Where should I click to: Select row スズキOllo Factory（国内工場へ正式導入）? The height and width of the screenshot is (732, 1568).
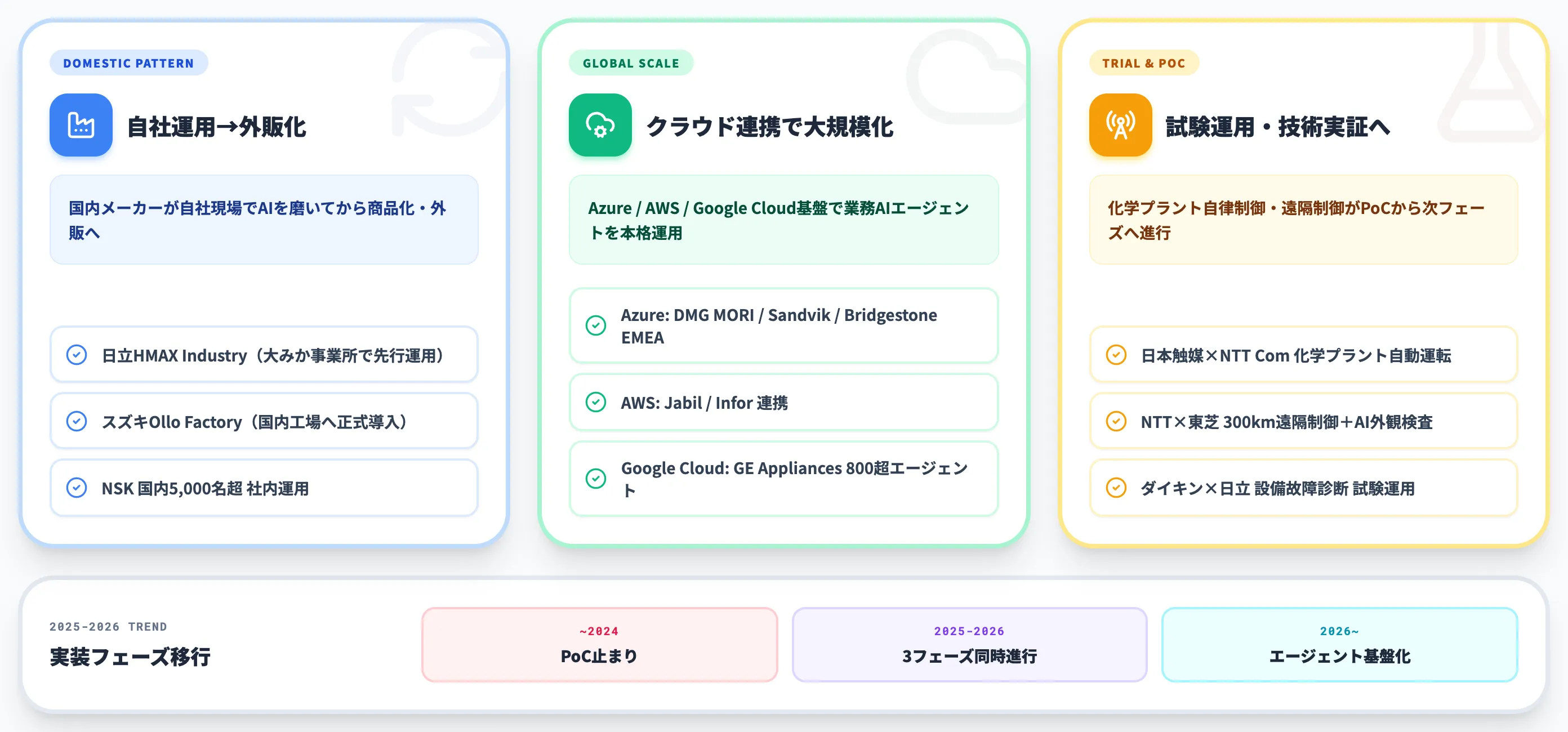click(264, 421)
